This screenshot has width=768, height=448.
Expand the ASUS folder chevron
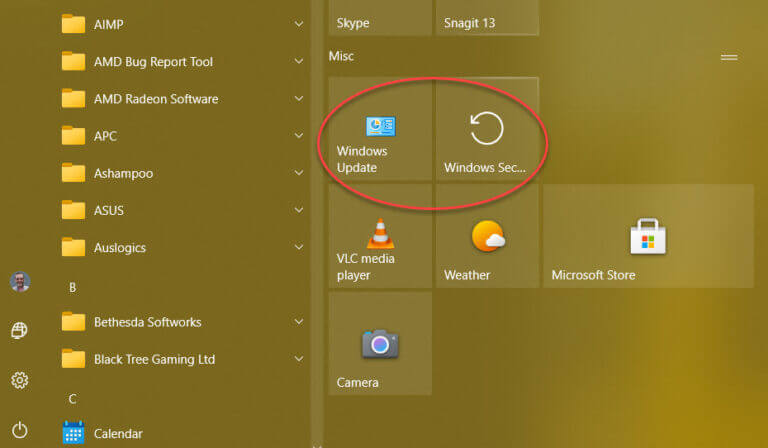coord(299,210)
